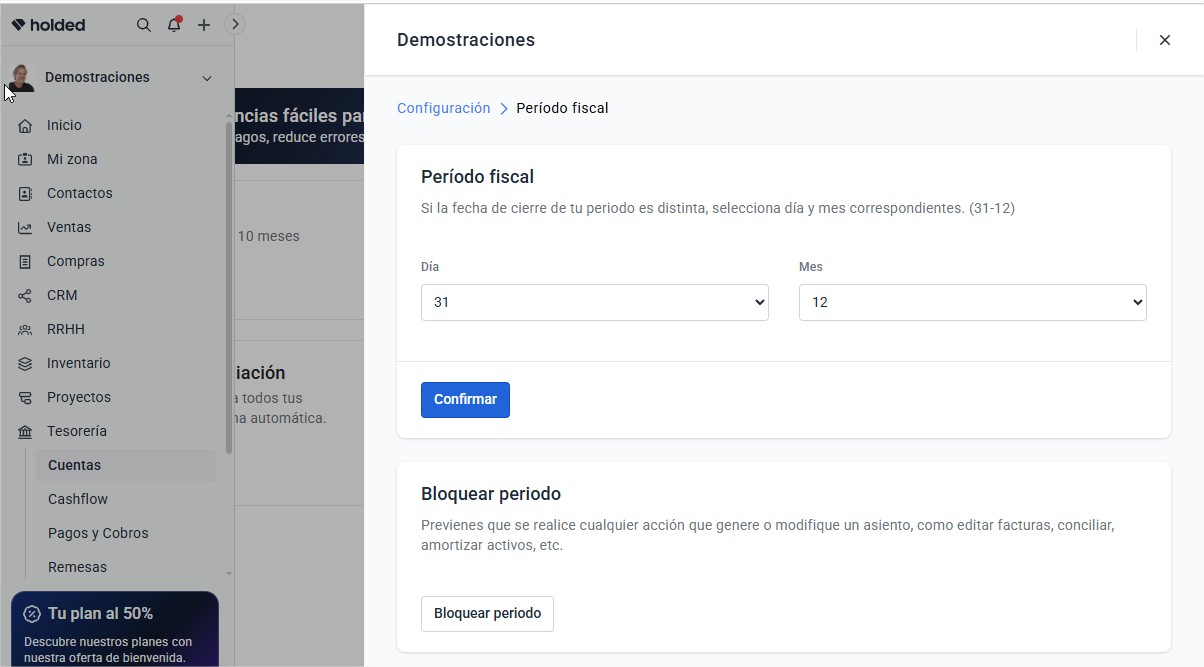Screen dimensions: 1204x667
Task: Click the Bloquear periodo button
Action: 487,613
